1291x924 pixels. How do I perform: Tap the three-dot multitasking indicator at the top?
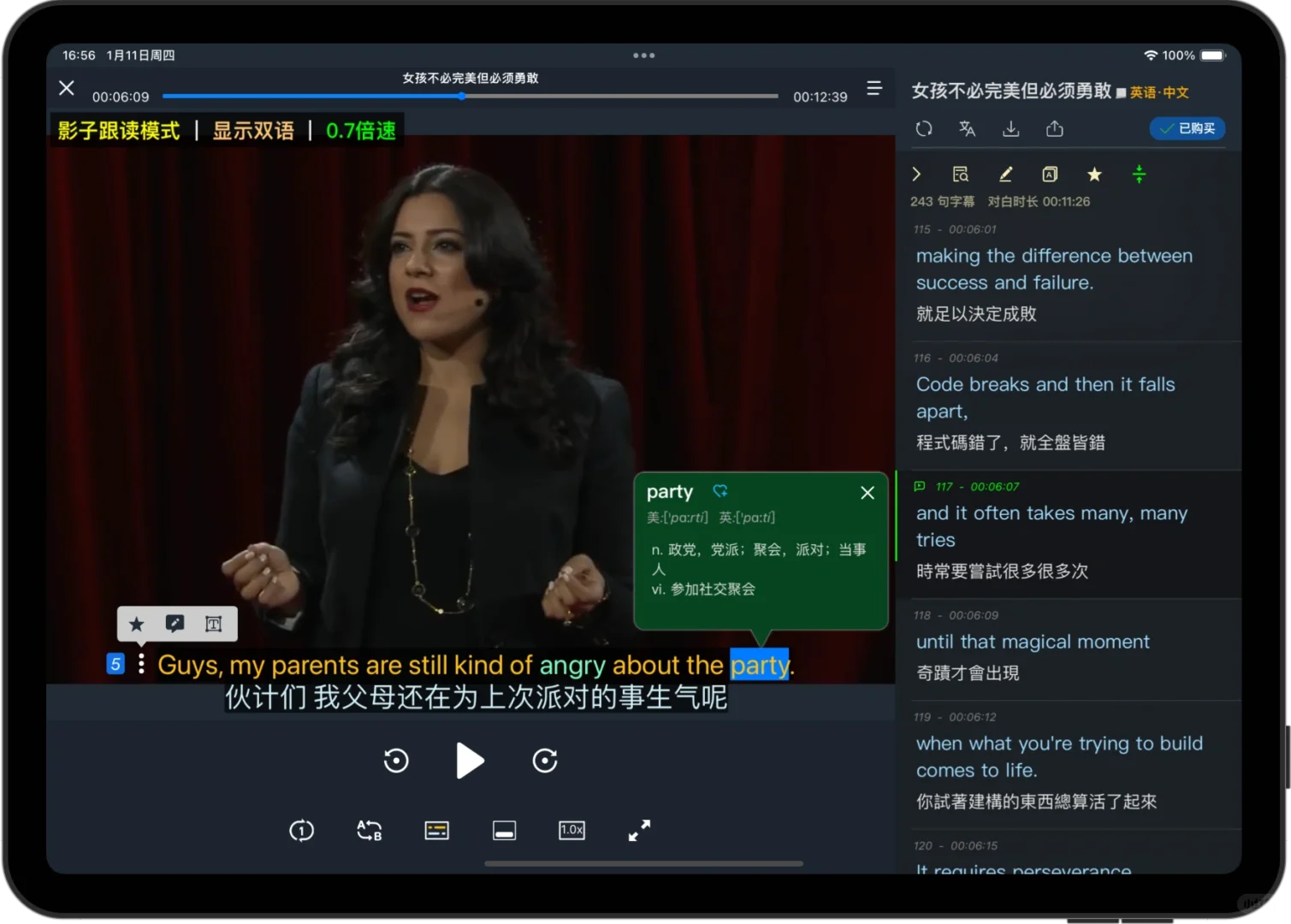(x=644, y=56)
